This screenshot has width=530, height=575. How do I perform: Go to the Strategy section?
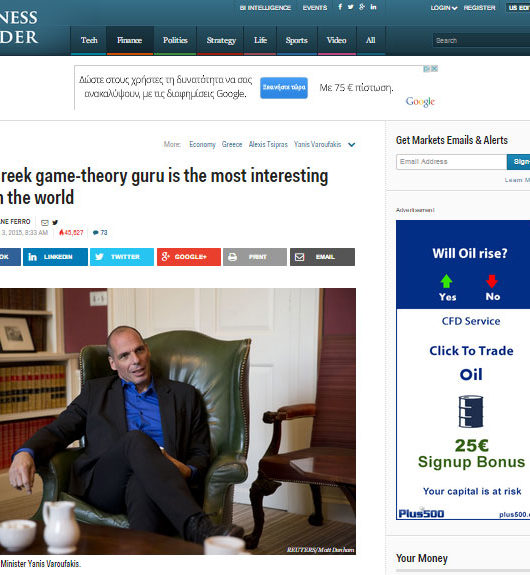[x=221, y=40]
